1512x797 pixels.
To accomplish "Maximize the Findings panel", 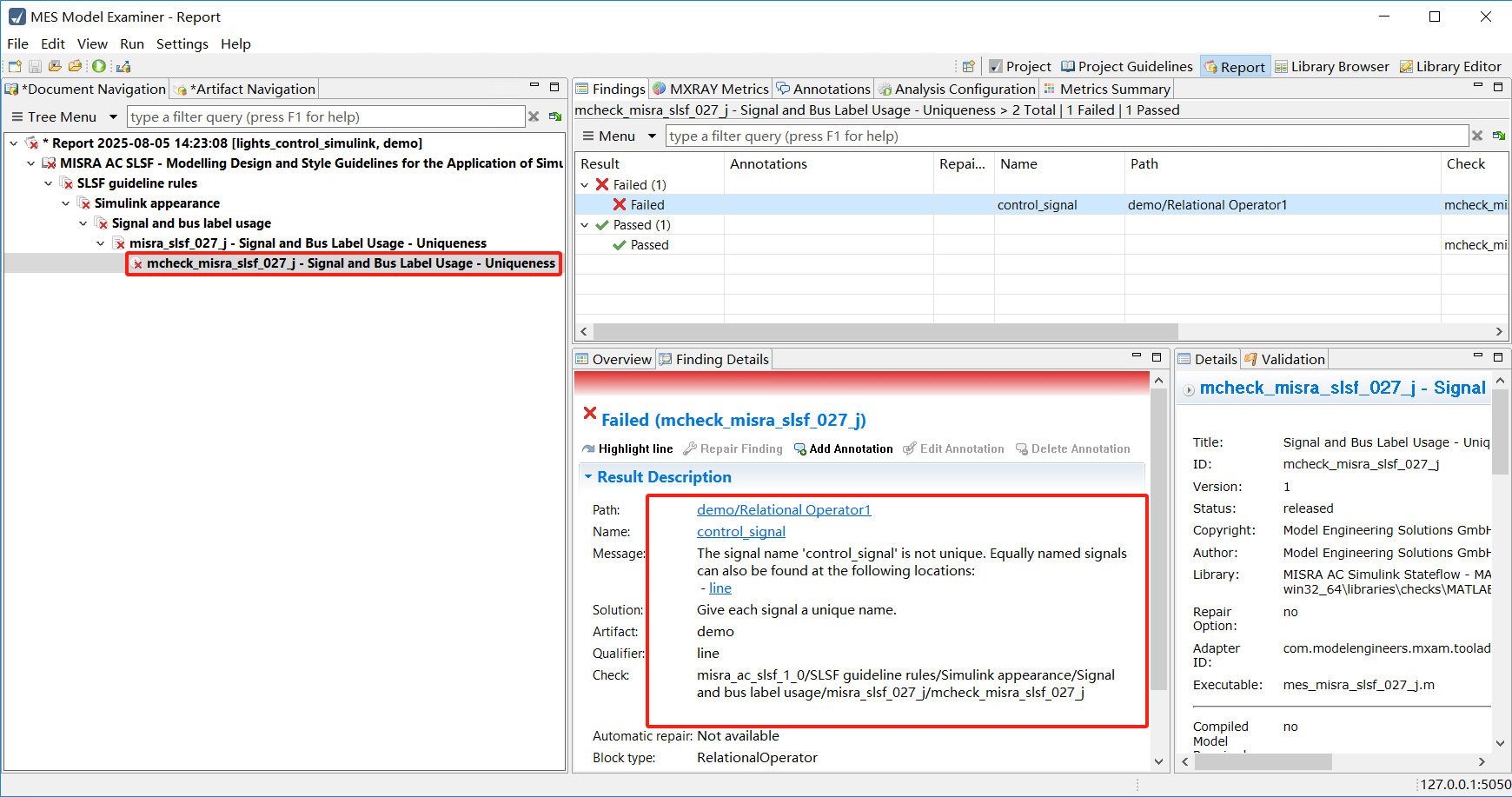I will coord(1498,87).
